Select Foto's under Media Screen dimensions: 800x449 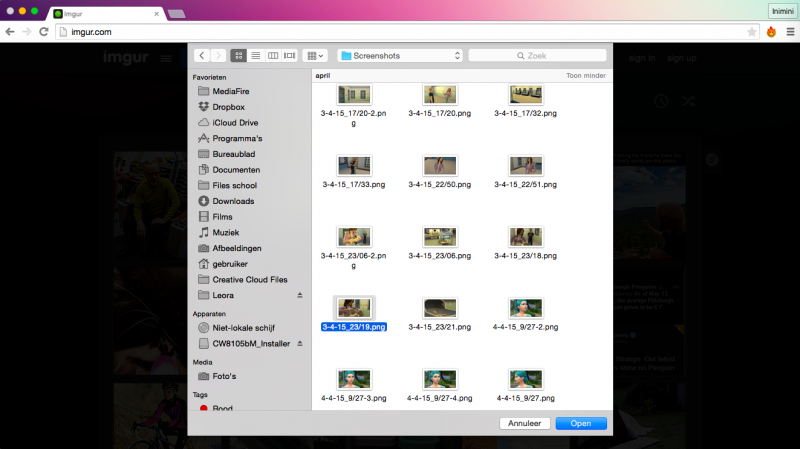click(x=226, y=375)
